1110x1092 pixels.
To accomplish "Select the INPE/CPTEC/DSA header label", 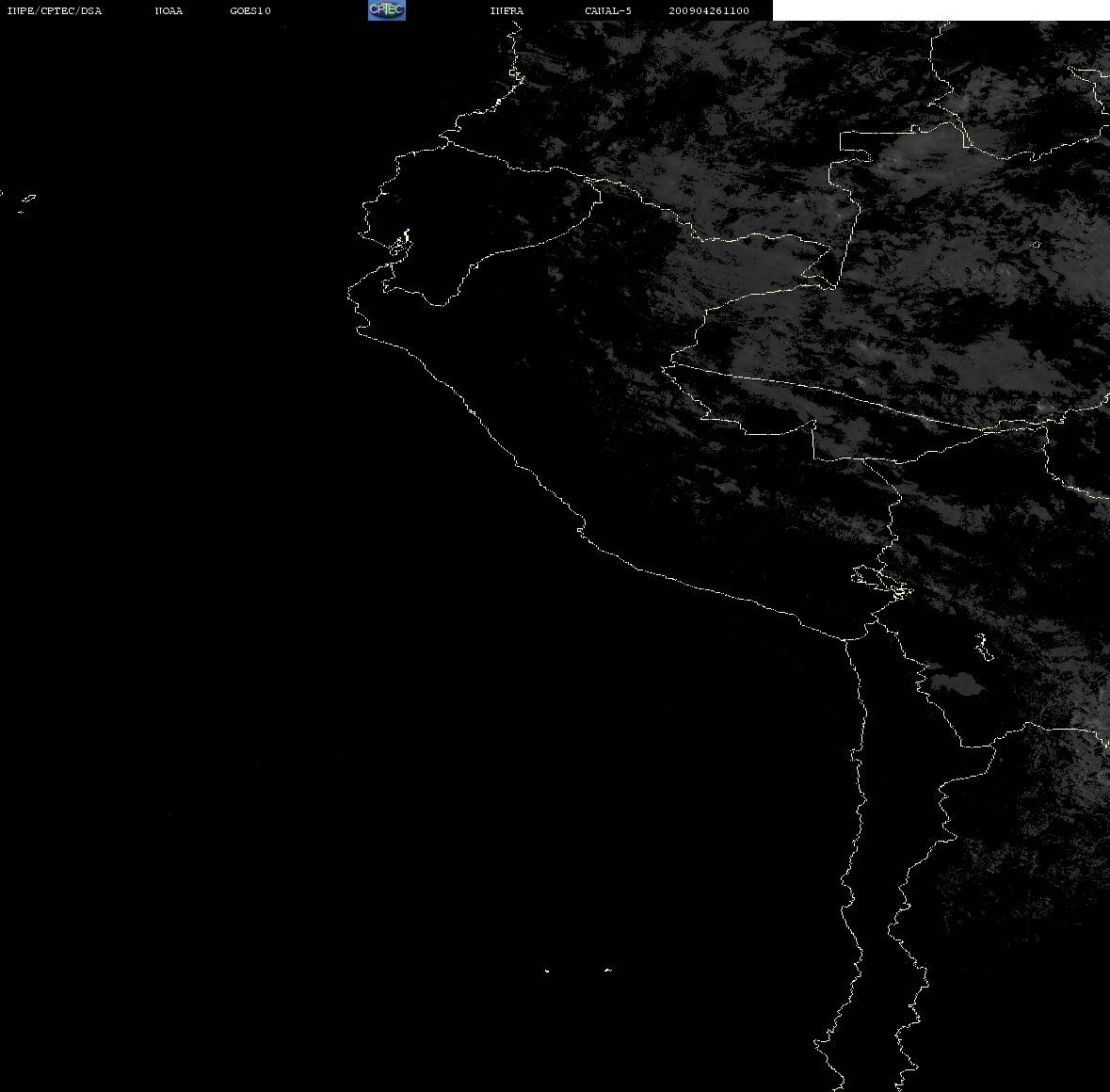I will (54, 10).
